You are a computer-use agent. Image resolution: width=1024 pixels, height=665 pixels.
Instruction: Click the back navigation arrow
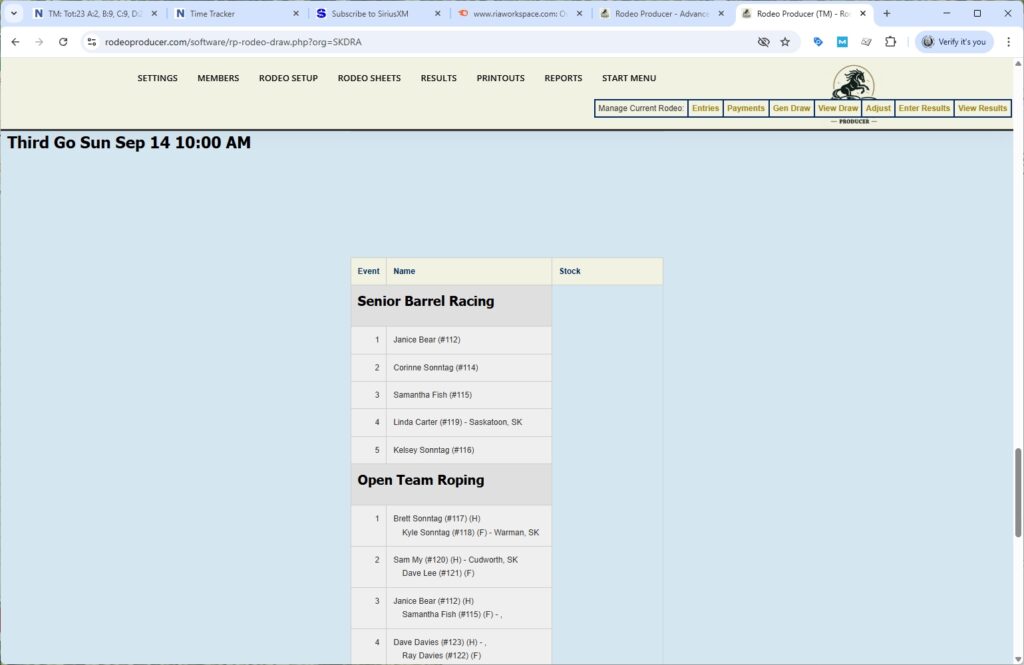15,42
